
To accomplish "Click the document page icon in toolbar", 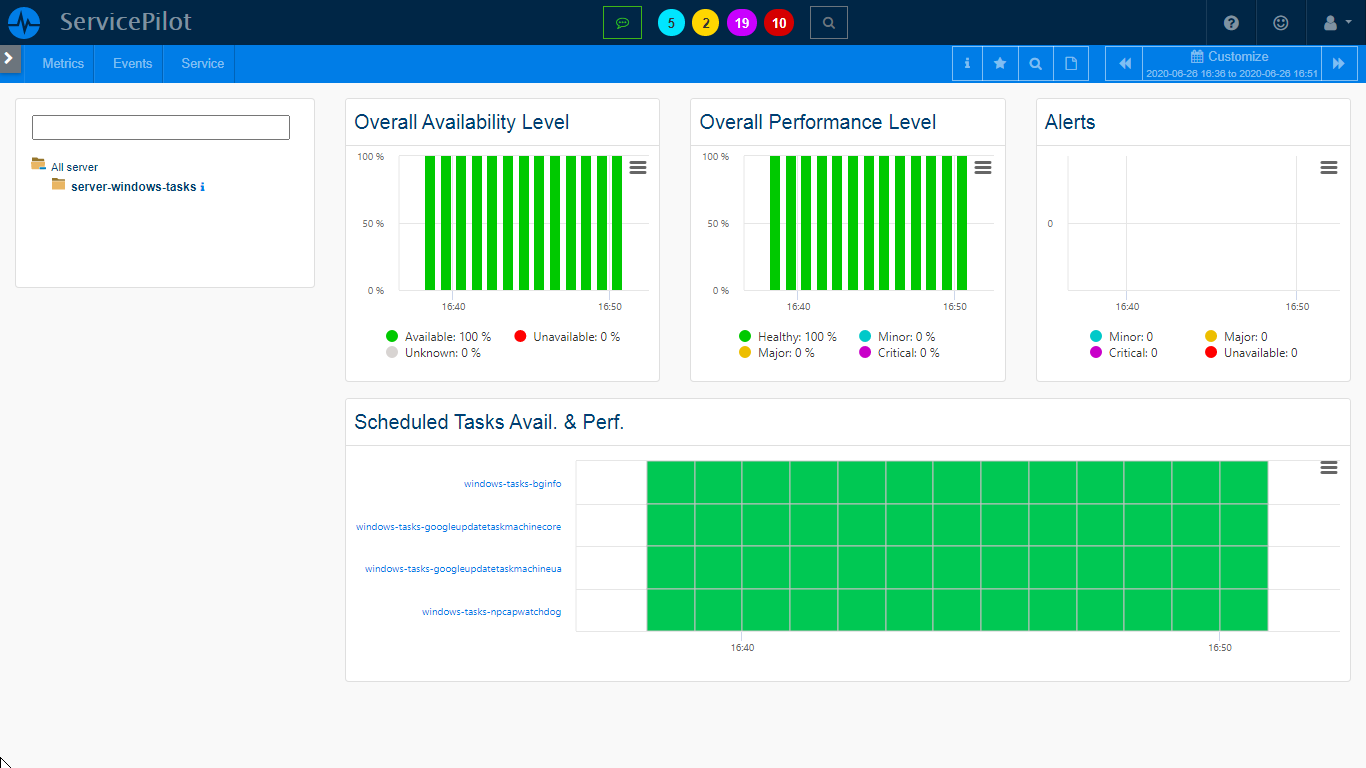I will pos(1070,64).
